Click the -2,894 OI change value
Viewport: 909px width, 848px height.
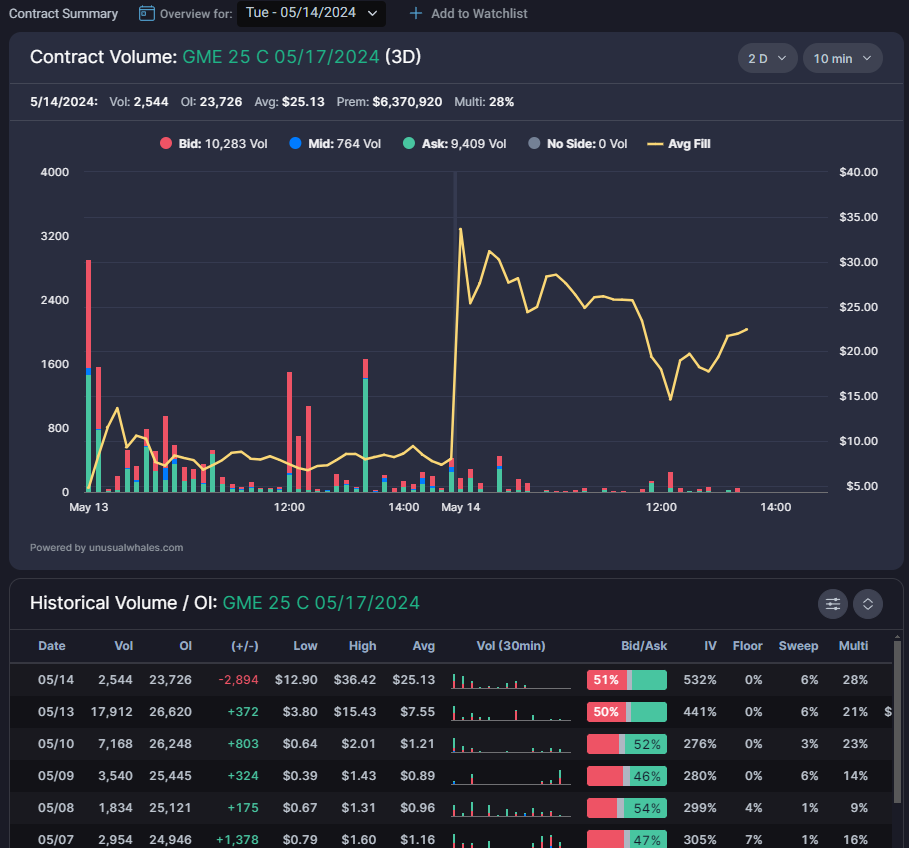238,680
